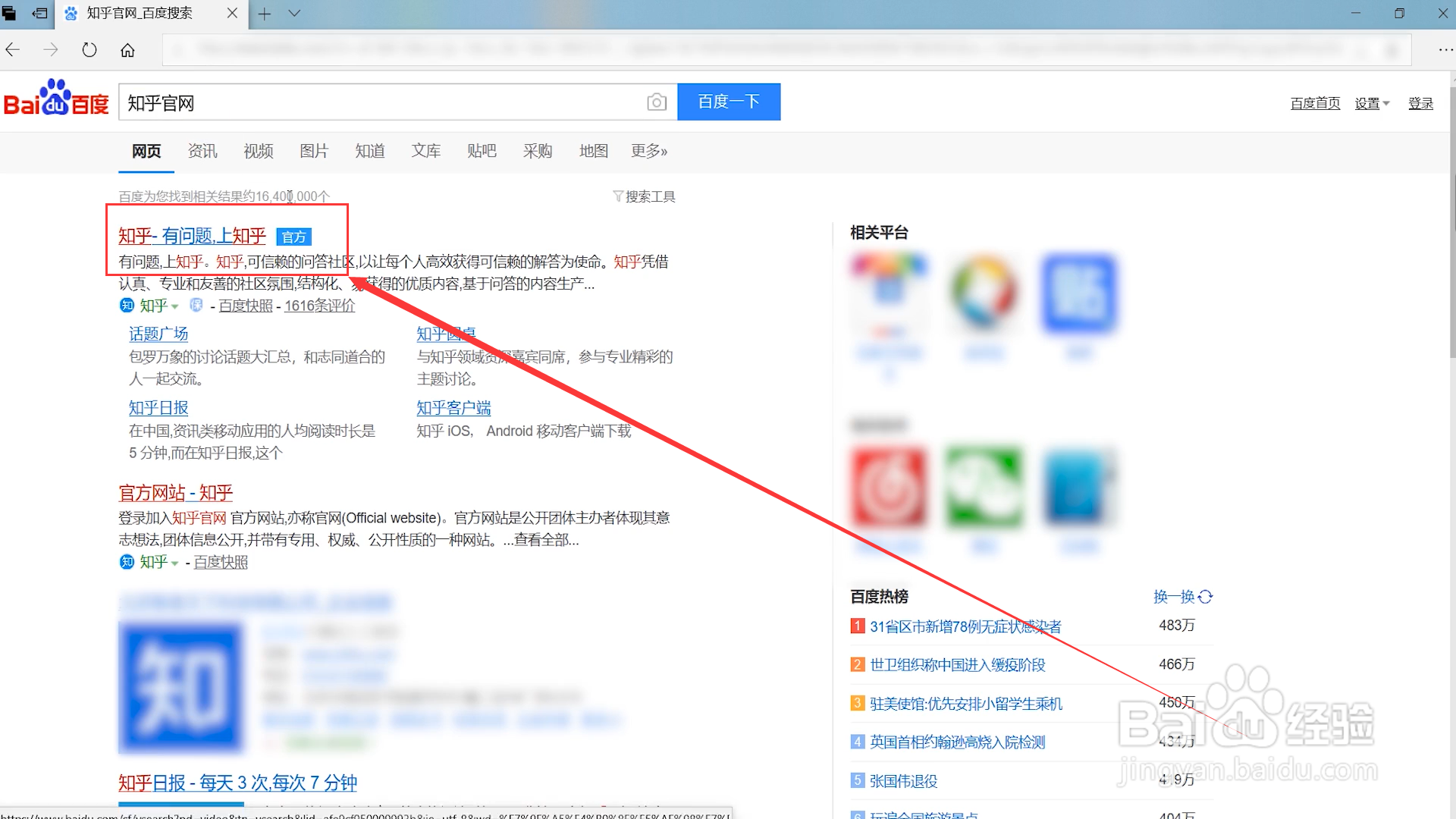Switch to the 知道 tab
Screen dimensions: 1456x819
370,151
